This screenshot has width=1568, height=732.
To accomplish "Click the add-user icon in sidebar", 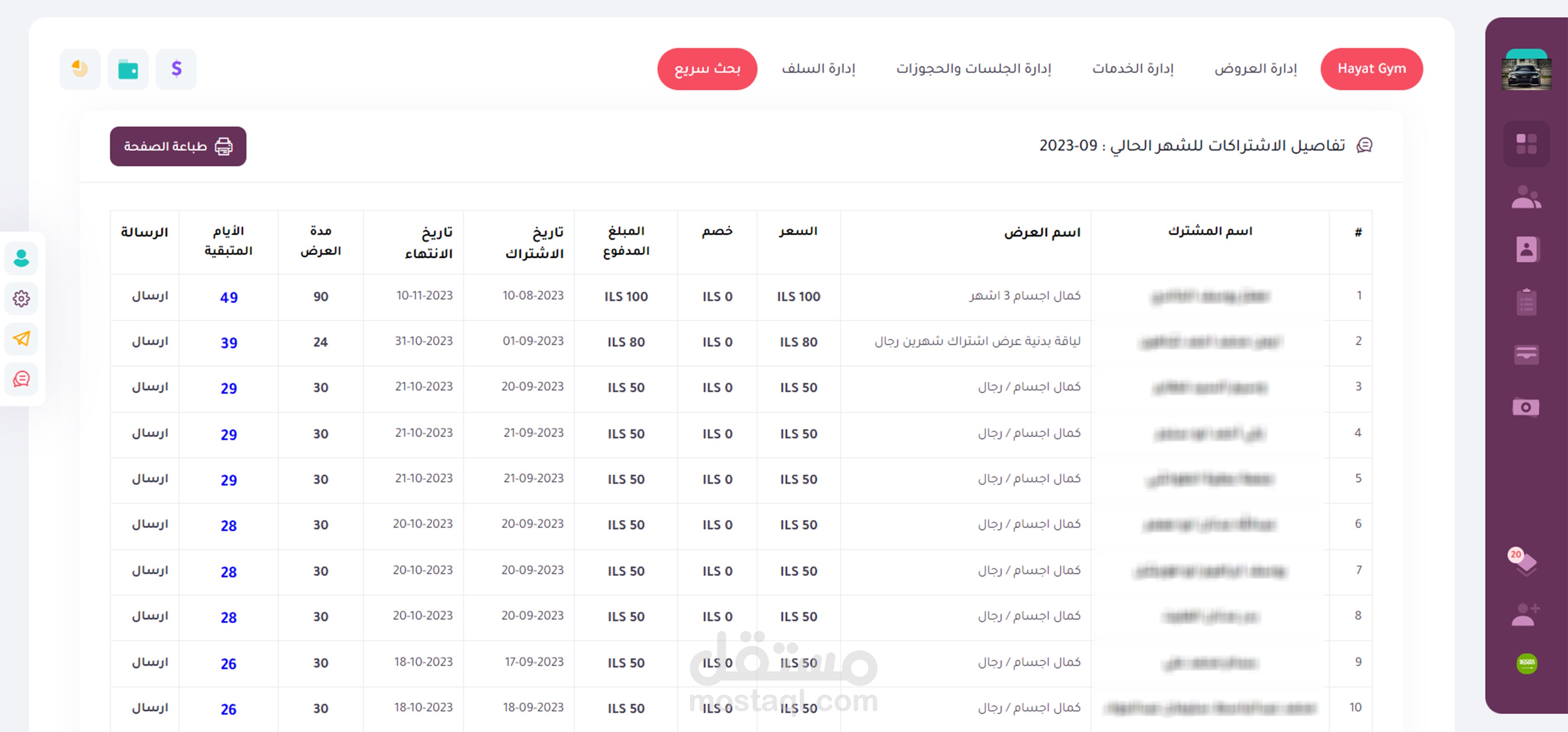I will tap(1525, 615).
